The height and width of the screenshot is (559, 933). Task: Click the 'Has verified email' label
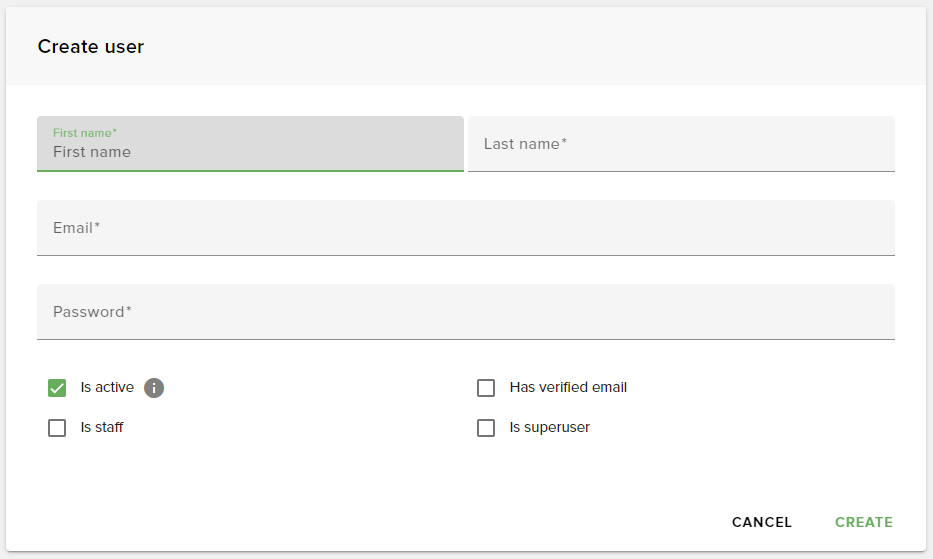(x=568, y=388)
